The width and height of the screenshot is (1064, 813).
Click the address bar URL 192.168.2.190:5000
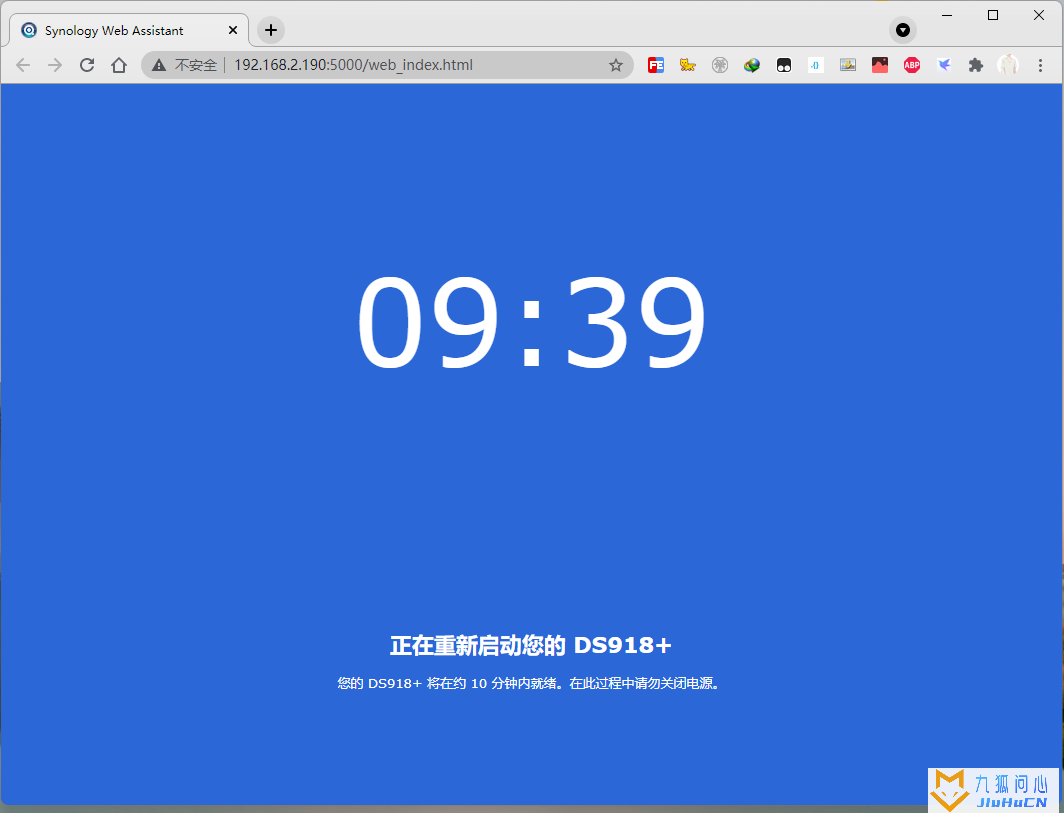[x=353, y=65]
